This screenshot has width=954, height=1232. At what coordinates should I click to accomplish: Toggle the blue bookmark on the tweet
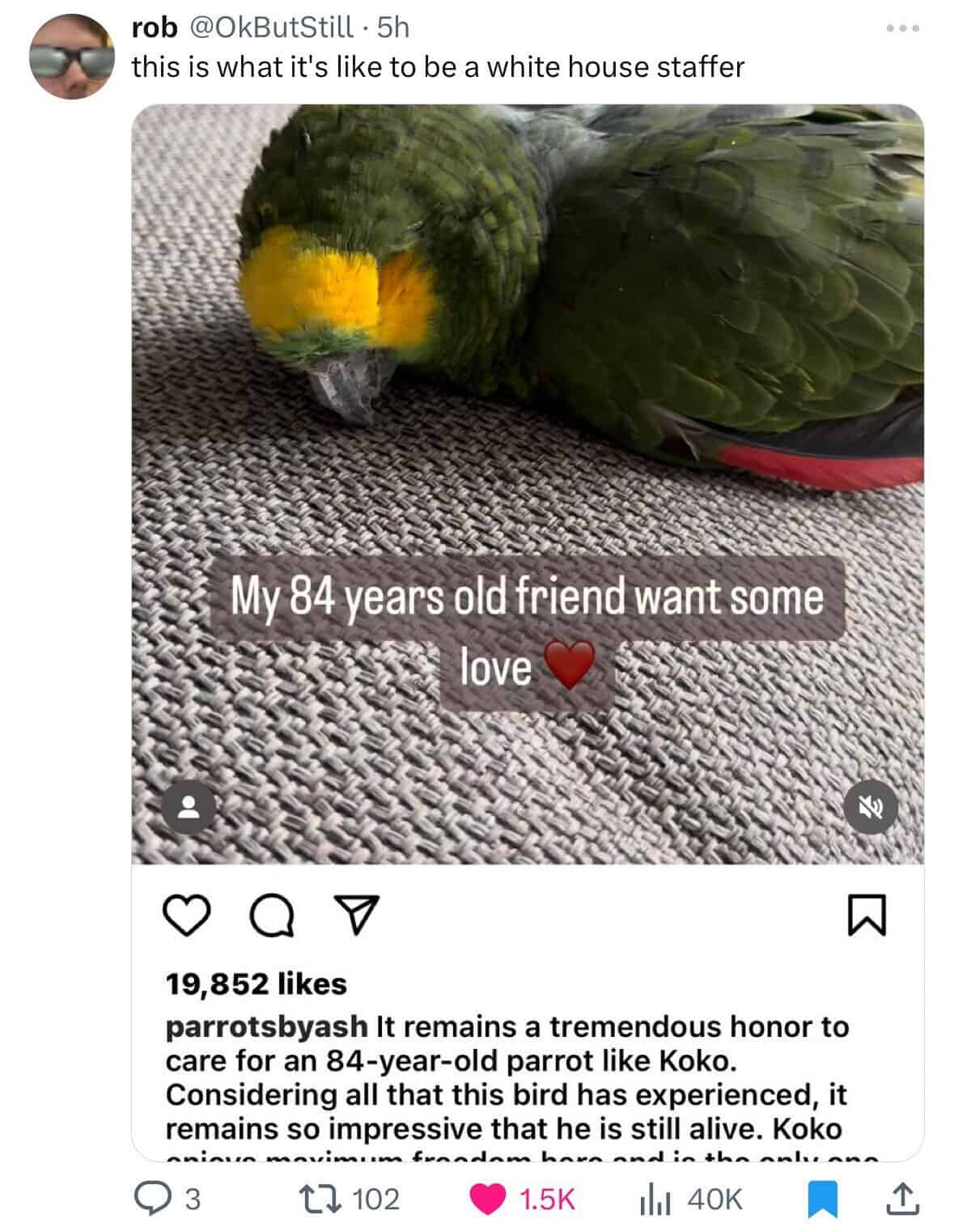pyautogui.click(x=823, y=1199)
